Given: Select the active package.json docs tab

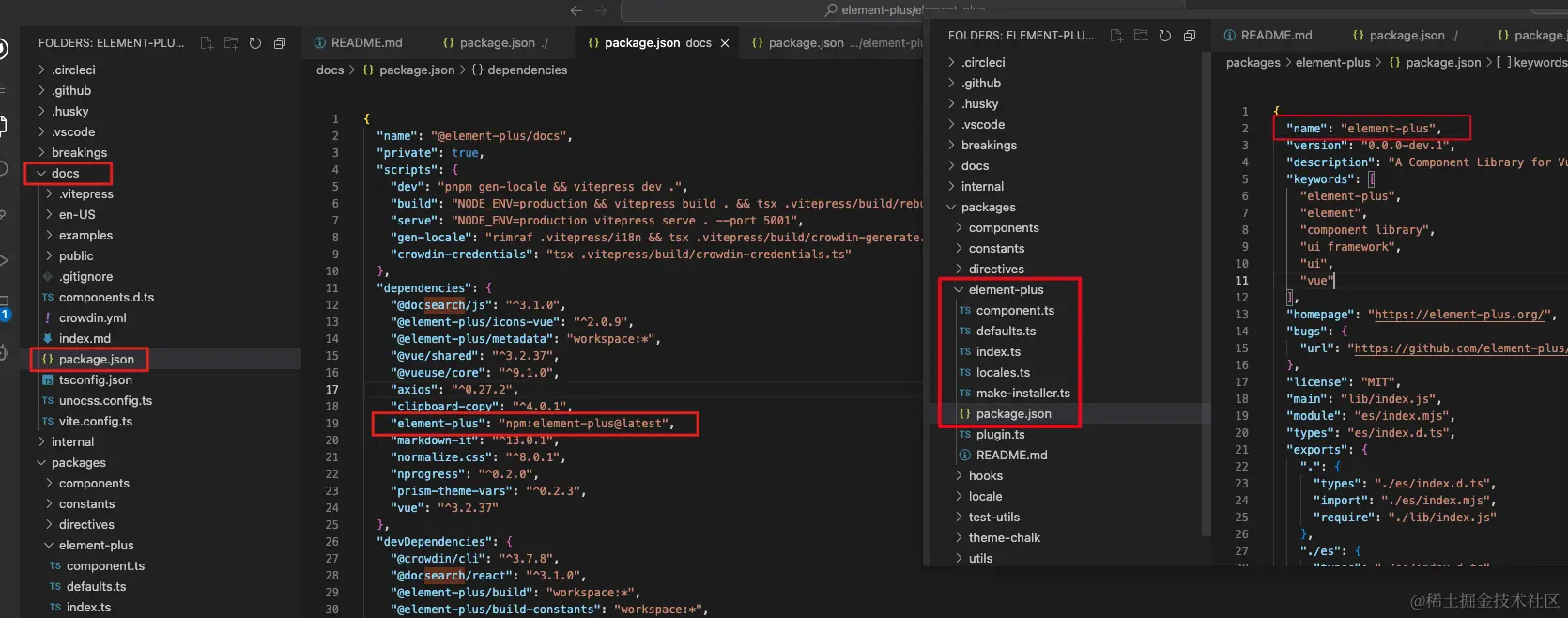Looking at the screenshot, I should point(657,43).
